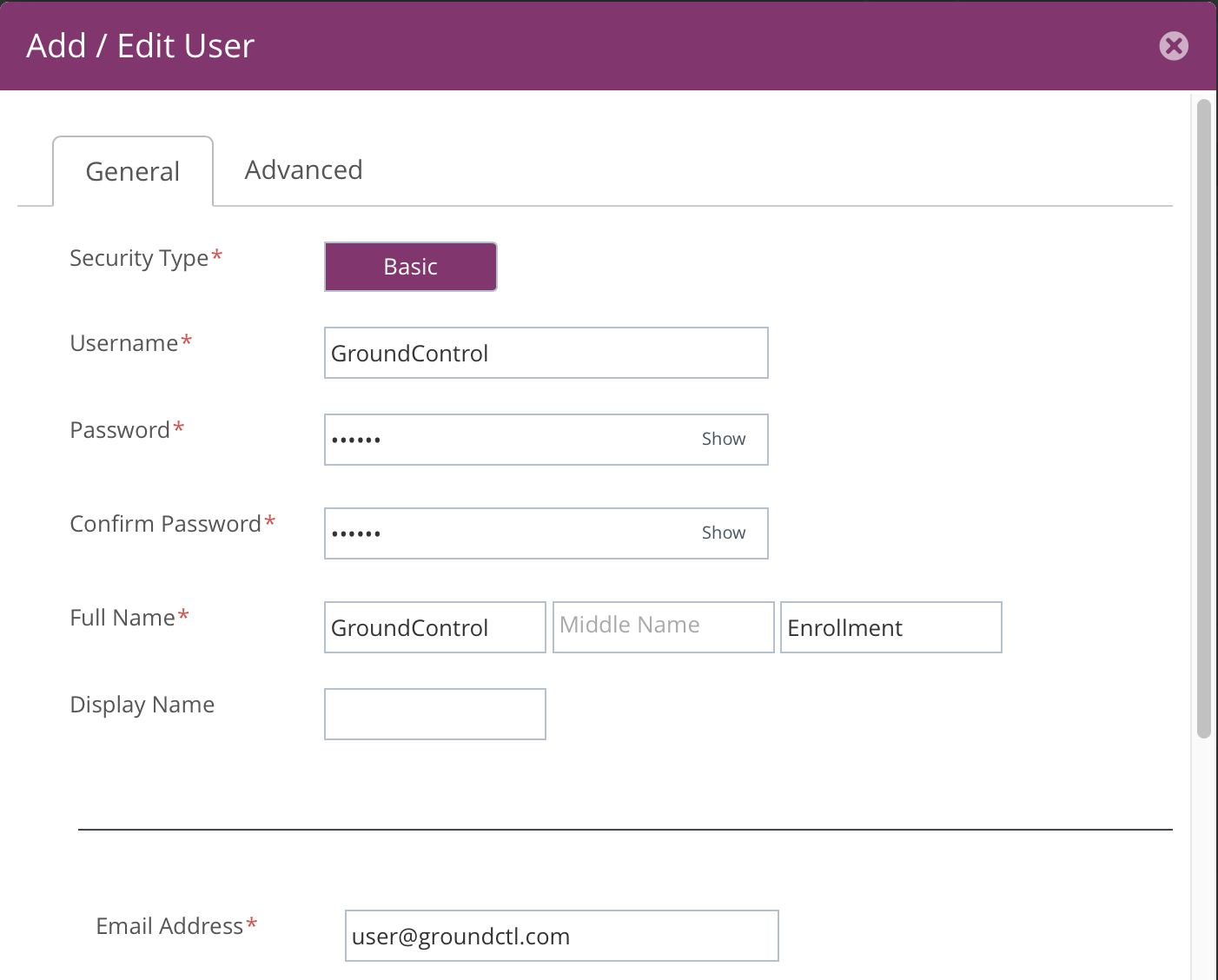Screen dimensions: 1218x980
Task: Reveal password with Show in Password field
Action: [x=723, y=440]
